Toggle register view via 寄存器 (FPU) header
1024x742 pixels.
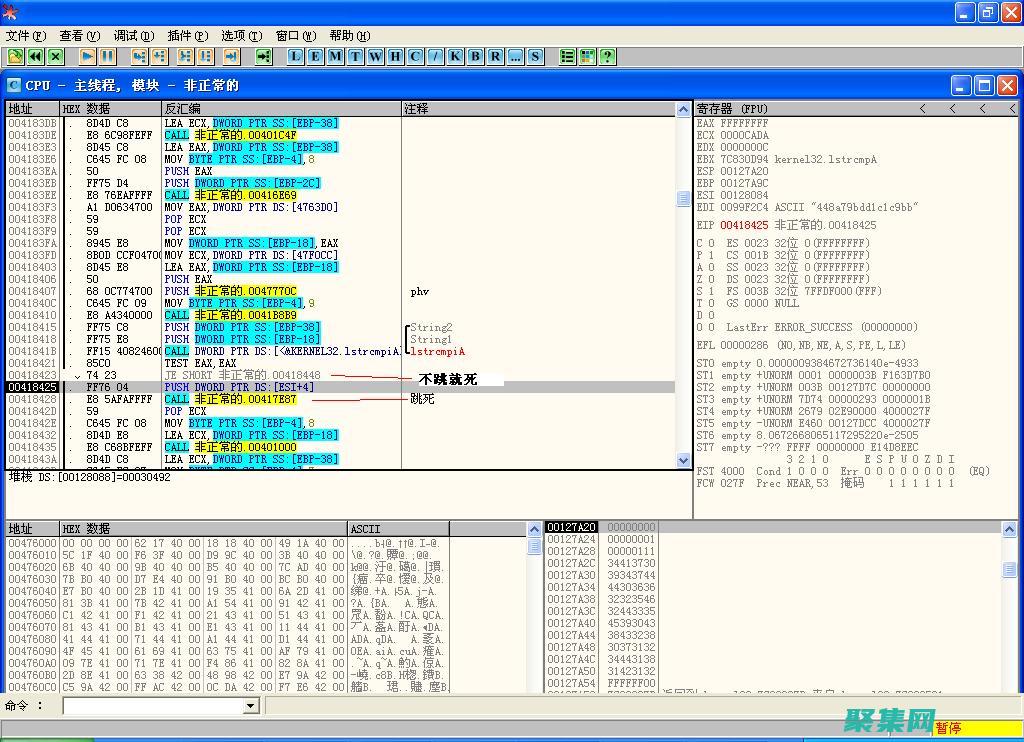pyautogui.click(x=733, y=108)
